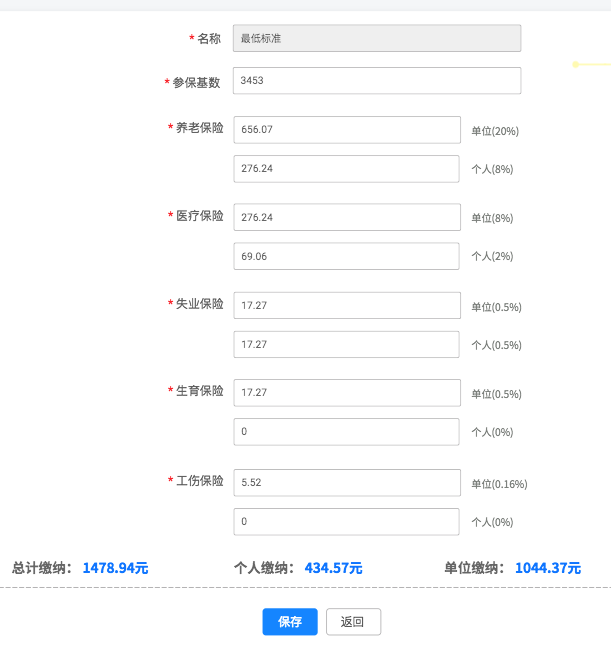Click the 工伤保险 个人(0%) field
Image resolution: width=611 pixels, height=657 pixels.
(346, 521)
